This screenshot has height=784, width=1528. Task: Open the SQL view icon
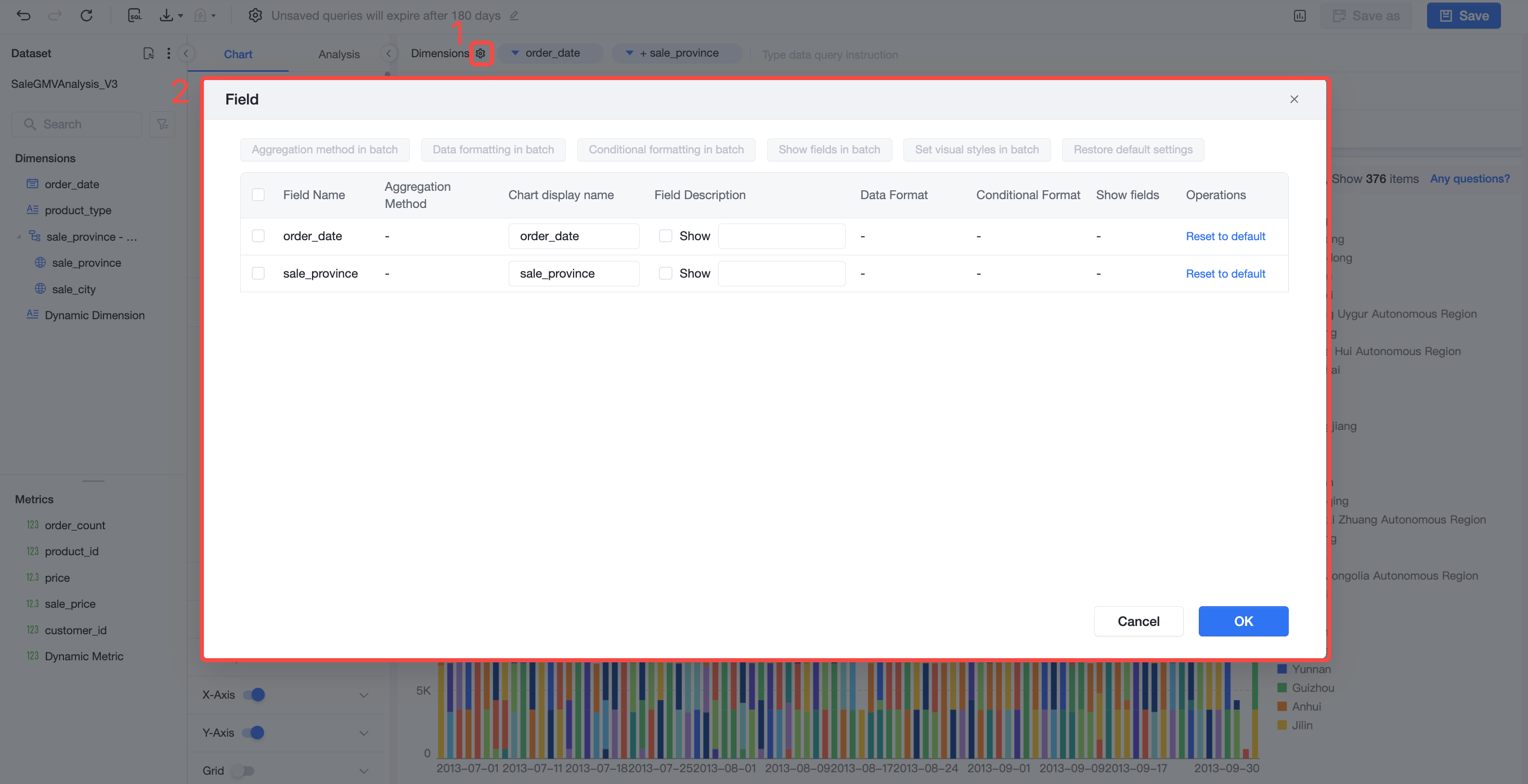135,16
